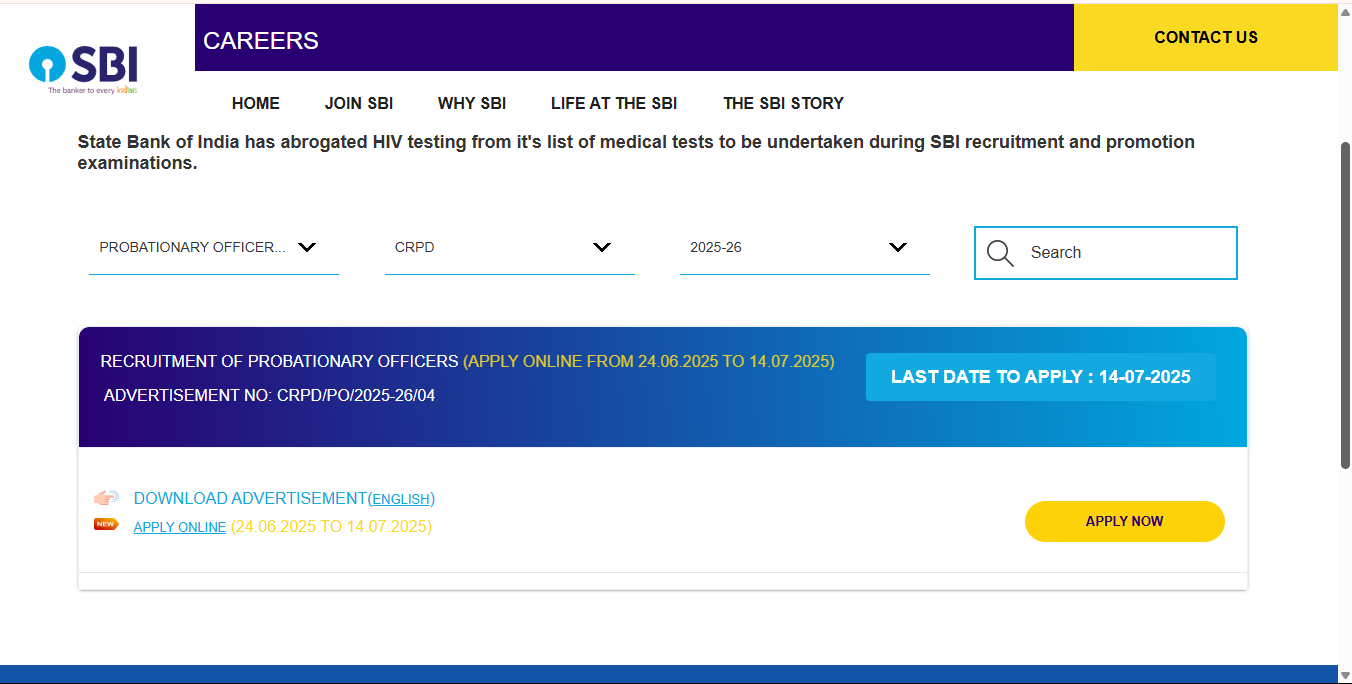Click the HIV testing abrogated notice text
The image size is (1352, 684).
tap(636, 152)
